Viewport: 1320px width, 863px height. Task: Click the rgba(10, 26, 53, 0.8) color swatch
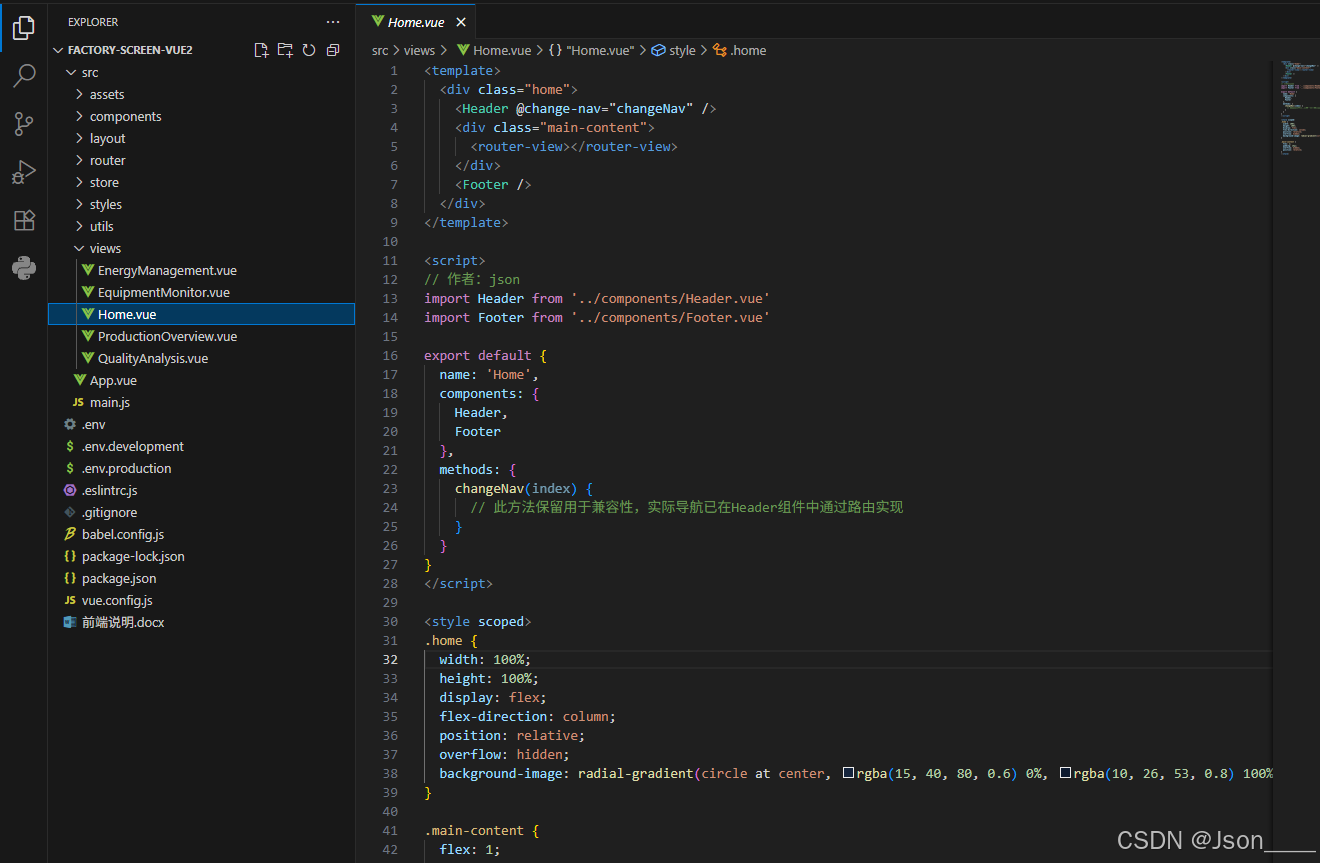coord(1065,773)
